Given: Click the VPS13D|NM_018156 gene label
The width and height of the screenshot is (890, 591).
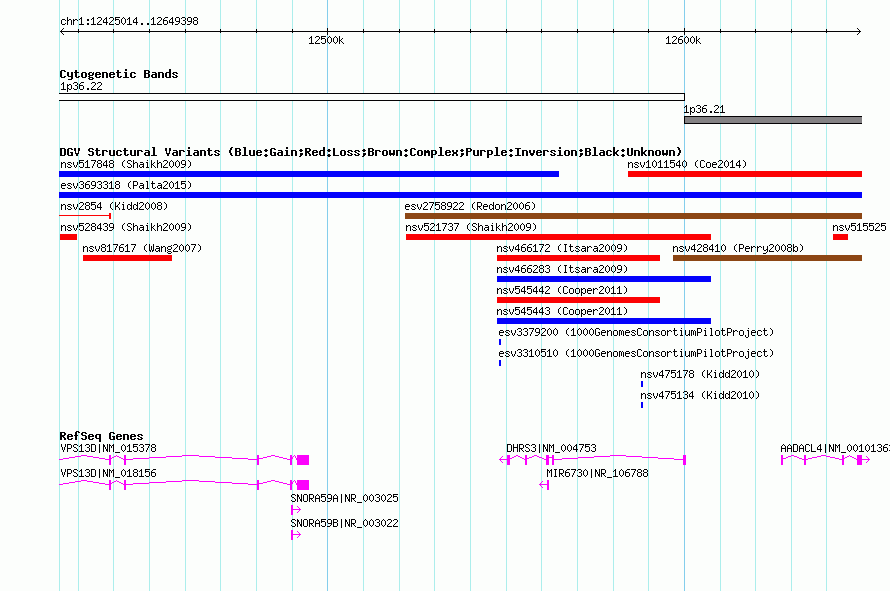Looking at the screenshot, I should tap(108, 473).
